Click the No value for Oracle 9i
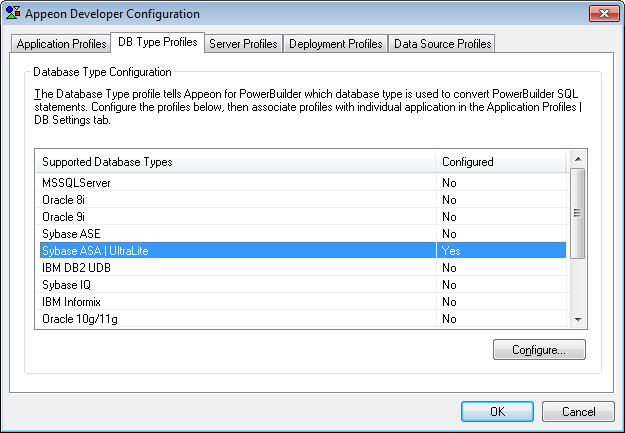The width and height of the screenshot is (625, 433). coord(449,217)
